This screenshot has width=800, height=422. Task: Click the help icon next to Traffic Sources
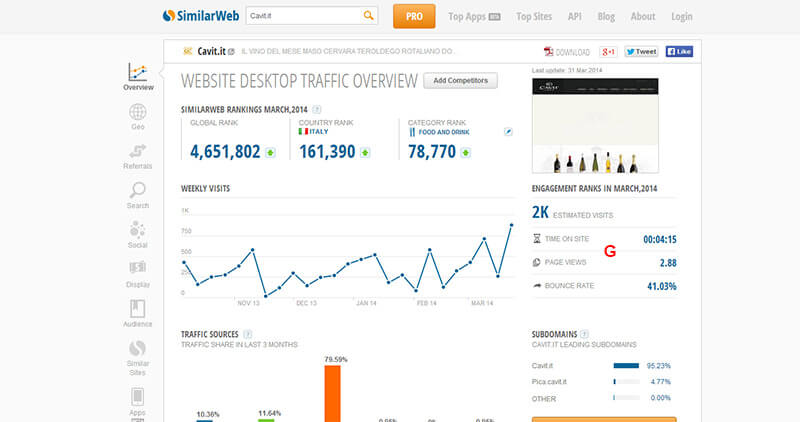coord(247,334)
